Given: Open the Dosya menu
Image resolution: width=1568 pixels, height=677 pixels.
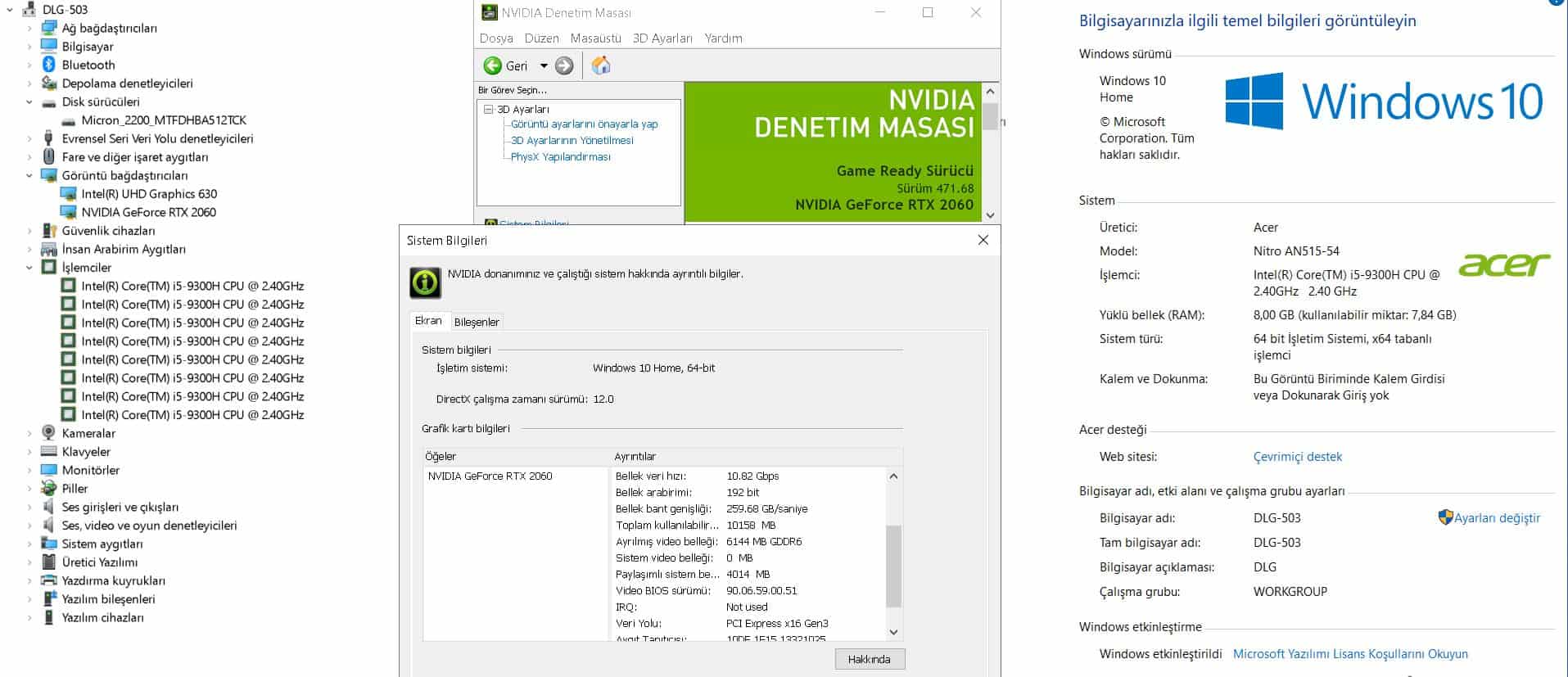Looking at the screenshot, I should pyautogui.click(x=496, y=38).
